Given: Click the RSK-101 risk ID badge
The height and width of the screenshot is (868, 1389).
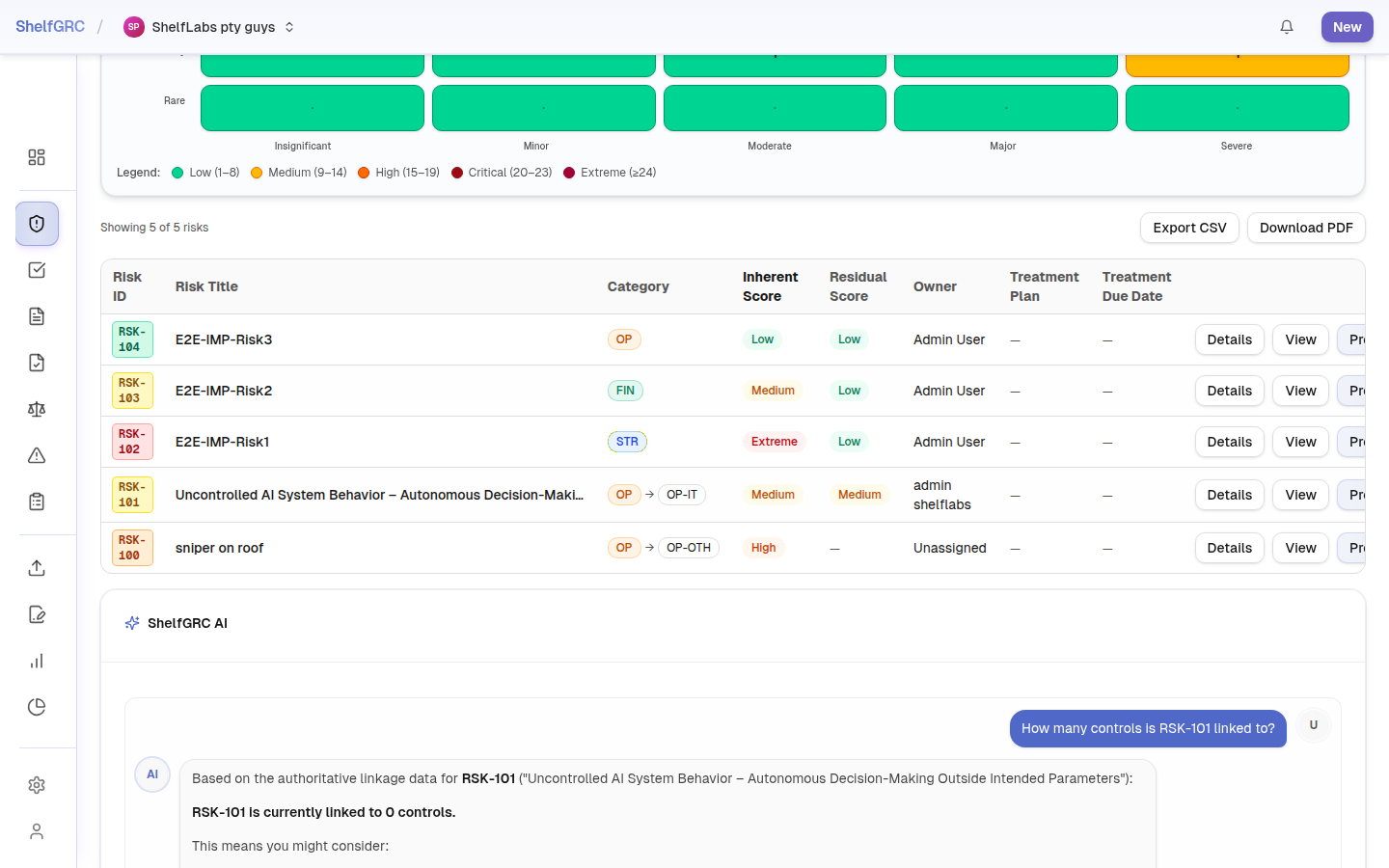Looking at the screenshot, I should (x=132, y=495).
